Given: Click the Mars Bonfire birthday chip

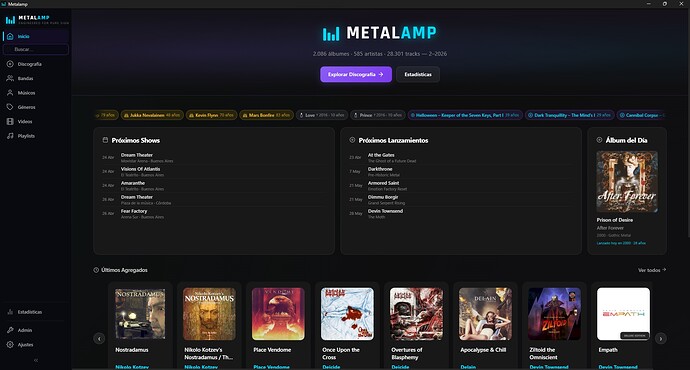Looking at the screenshot, I should click(x=266, y=115).
